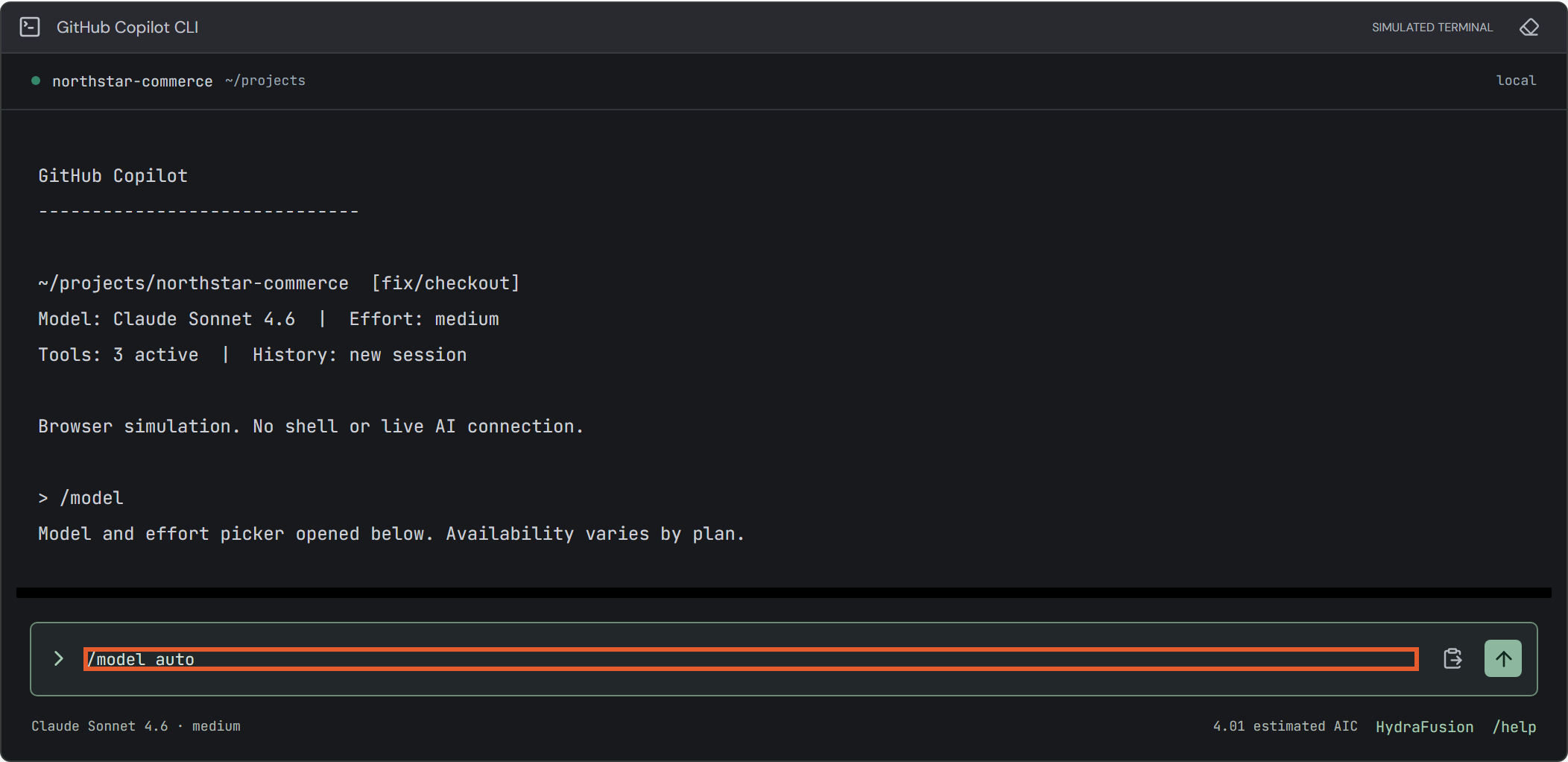Click the green status dot near northstar-commerce
This screenshot has width=1568, height=762.
click(x=36, y=81)
